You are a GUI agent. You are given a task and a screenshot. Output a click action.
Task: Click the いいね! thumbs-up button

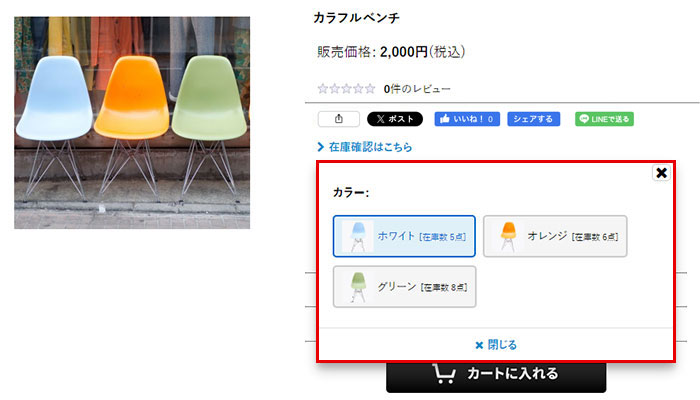[x=467, y=119]
